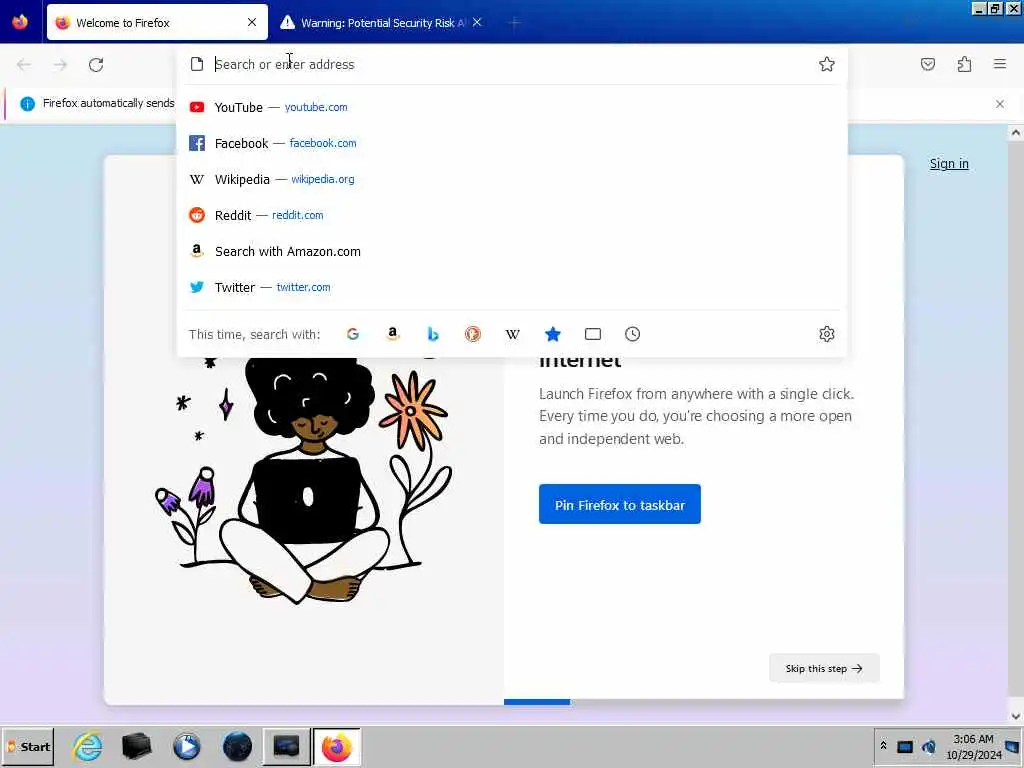The image size is (1024, 768).
Task: Search in History using the clock icon
Action: [x=632, y=334]
